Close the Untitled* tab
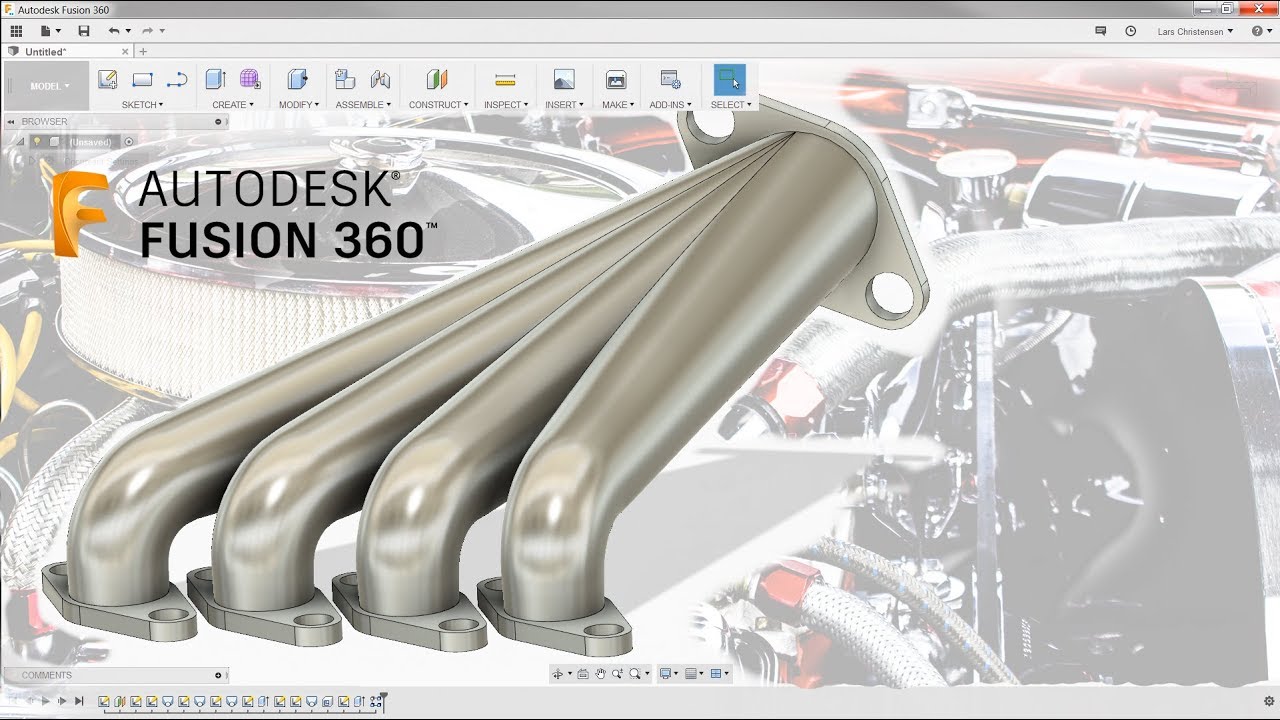The height and width of the screenshot is (720, 1280). click(x=125, y=51)
